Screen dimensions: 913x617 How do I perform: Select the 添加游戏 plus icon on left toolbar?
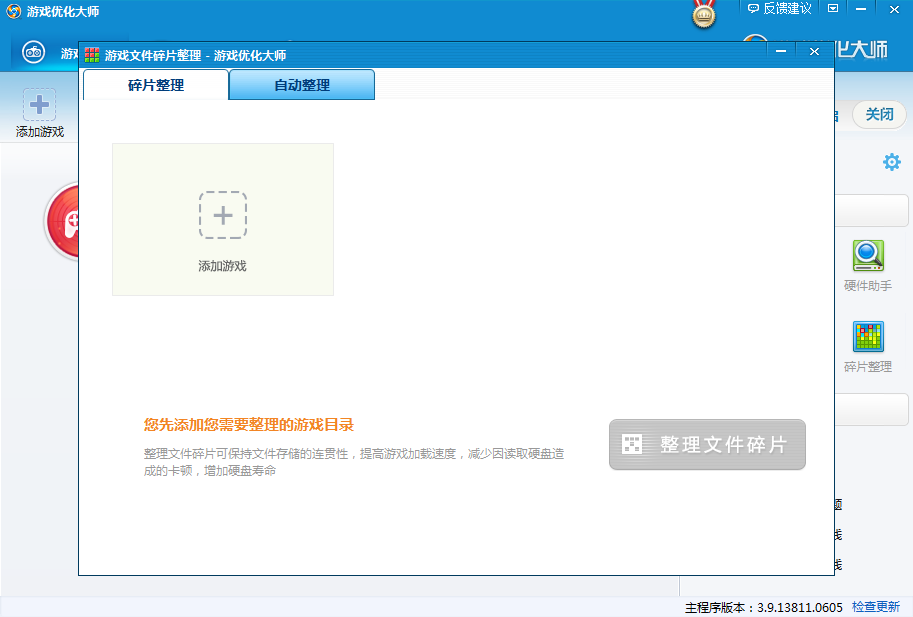pos(39,102)
